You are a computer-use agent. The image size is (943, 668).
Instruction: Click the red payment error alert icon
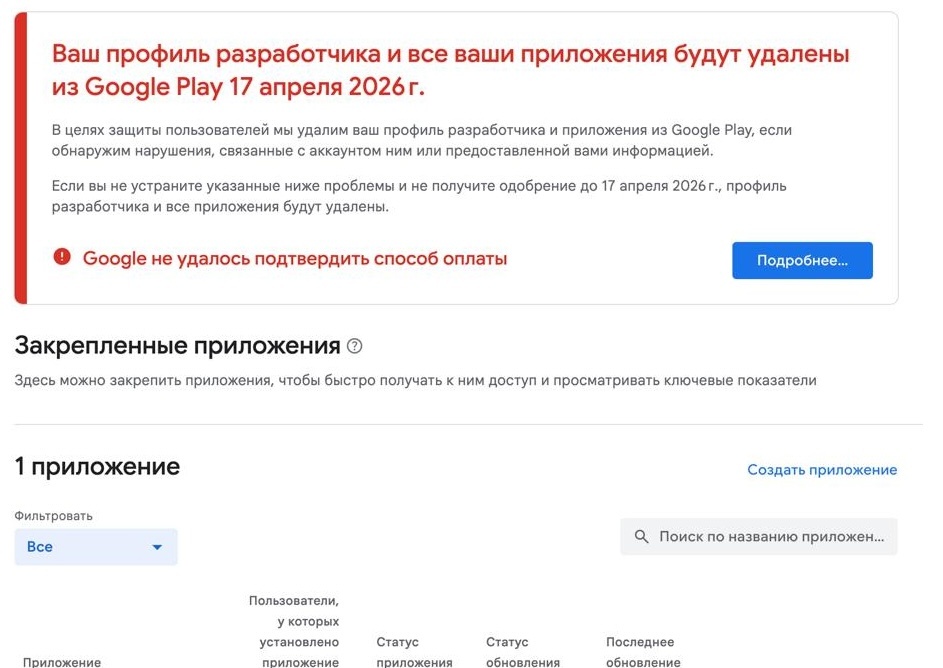click(x=64, y=258)
